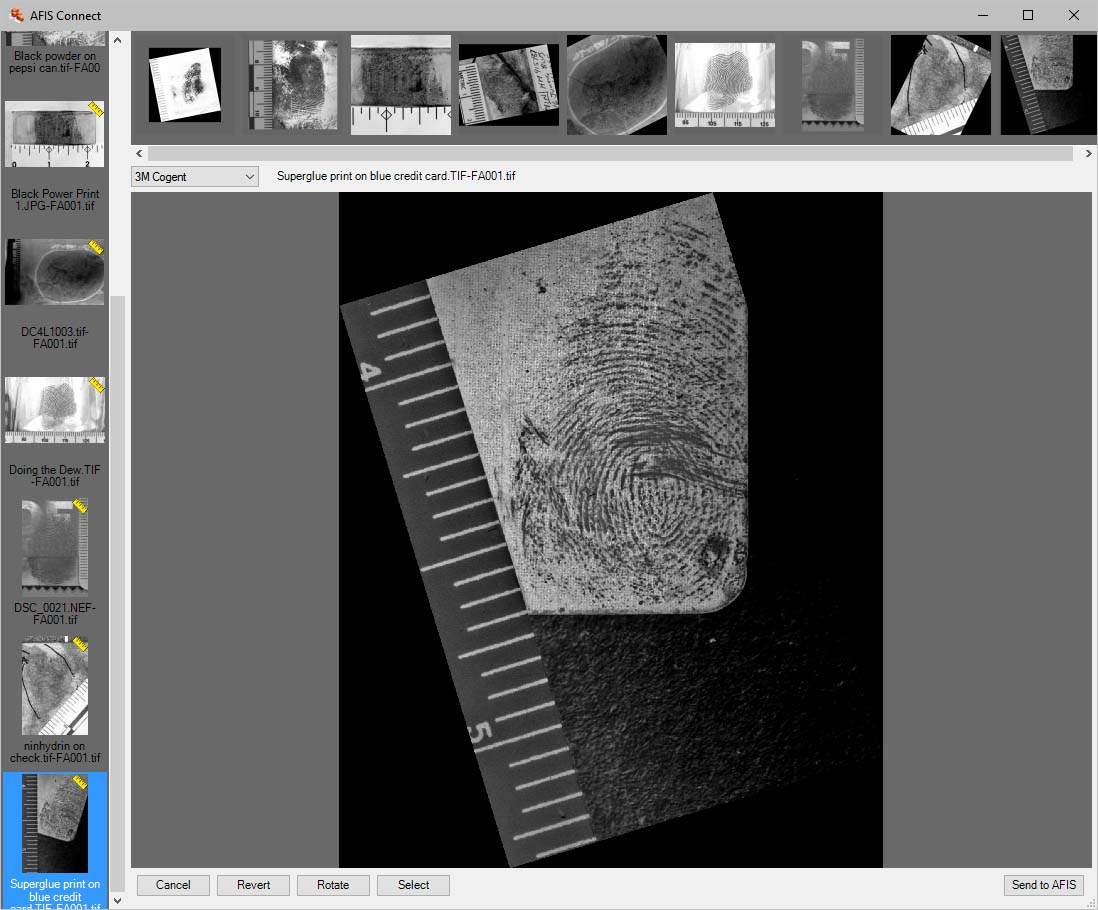The height and width of the screenshot is (910, 1098).
Task: Click the sidebar scroll up arrow
Action: point(117,40)
